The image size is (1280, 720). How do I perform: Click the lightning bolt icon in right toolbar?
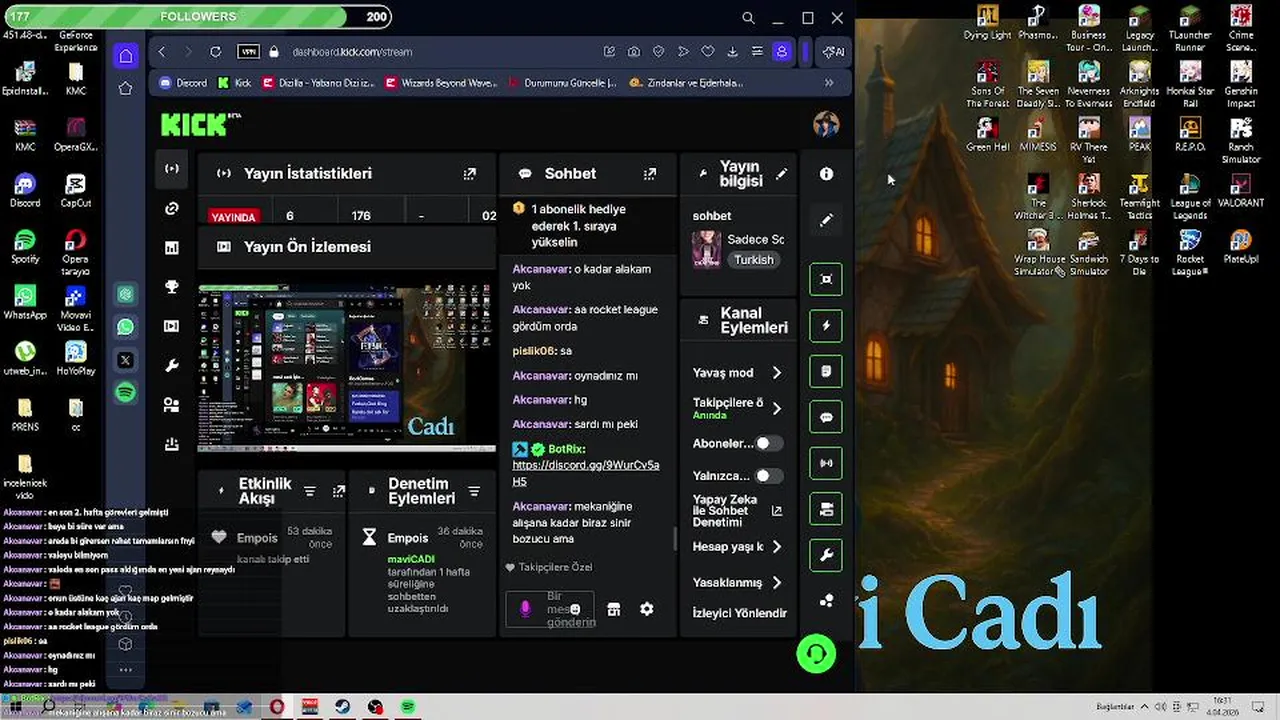coord(826,325)
